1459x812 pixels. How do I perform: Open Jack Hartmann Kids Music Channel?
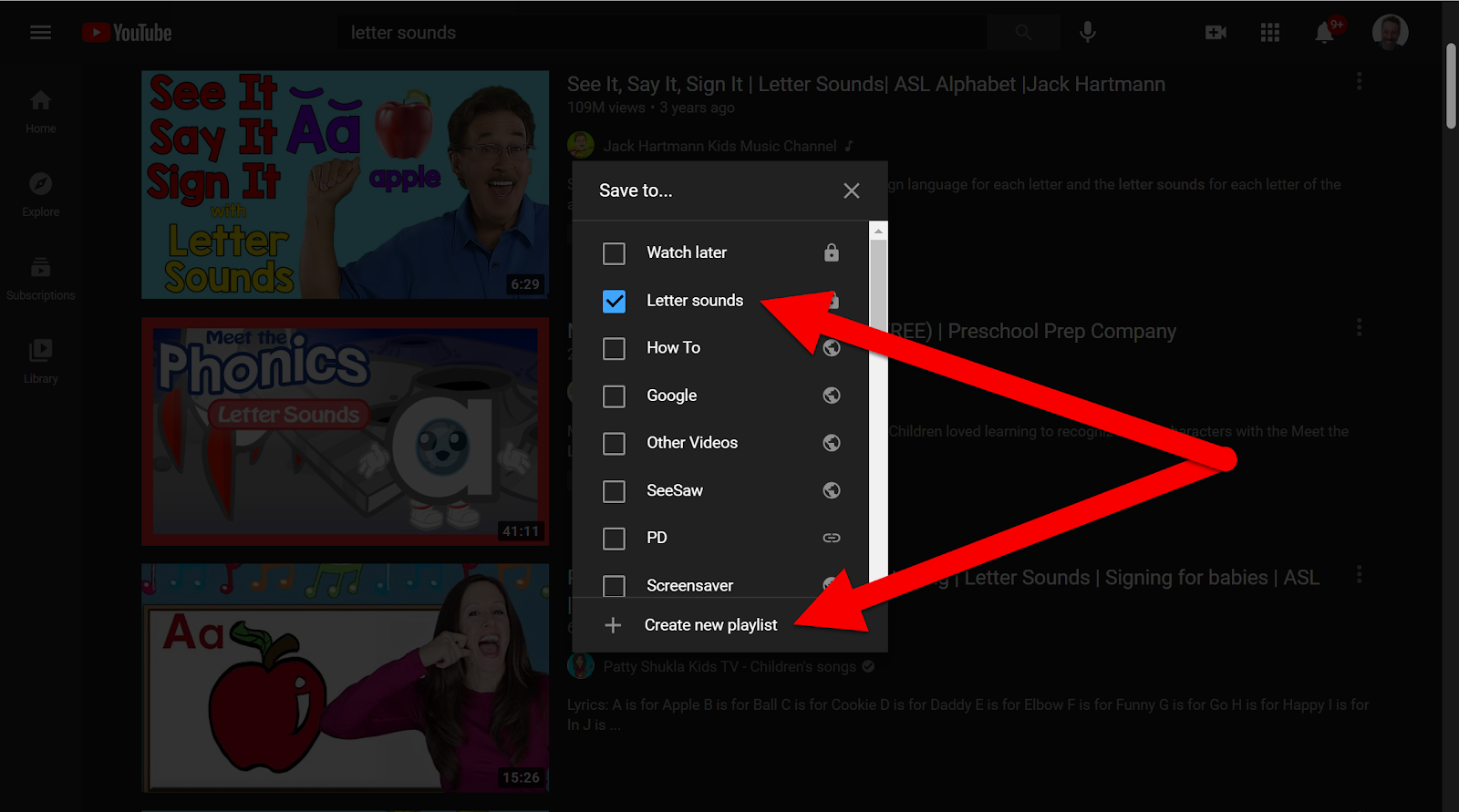[x=719, y=146]
